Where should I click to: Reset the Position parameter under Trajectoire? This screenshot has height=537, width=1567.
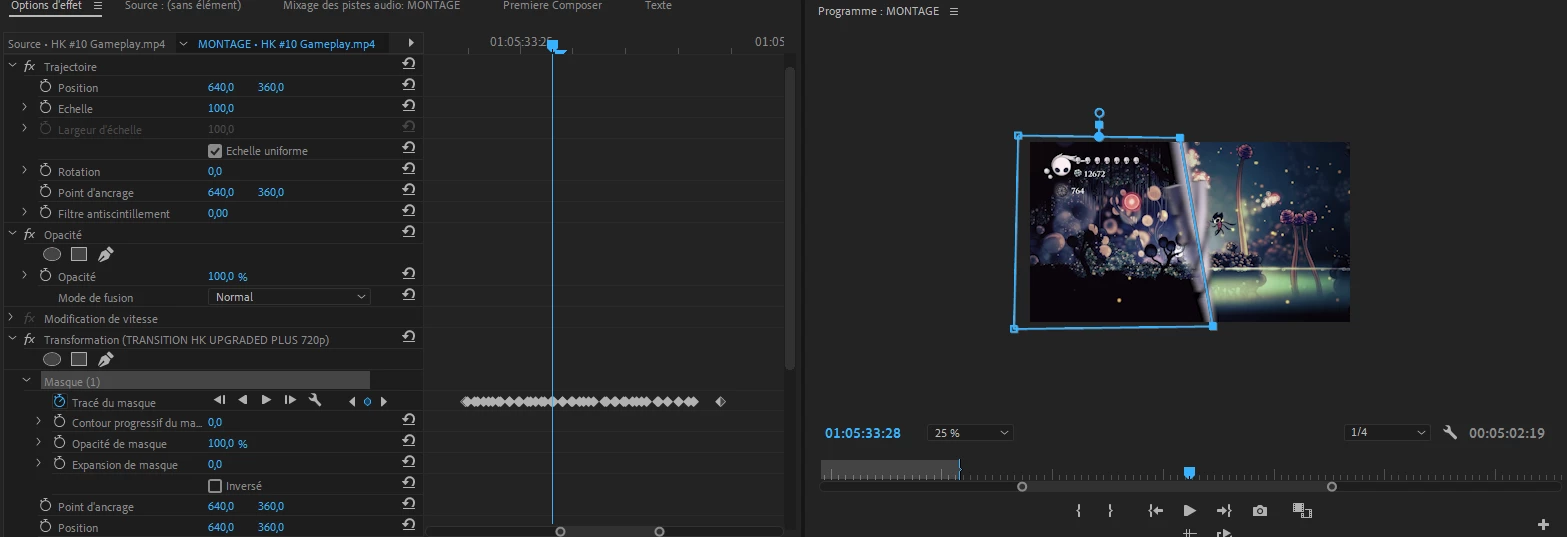pos(408,87)
